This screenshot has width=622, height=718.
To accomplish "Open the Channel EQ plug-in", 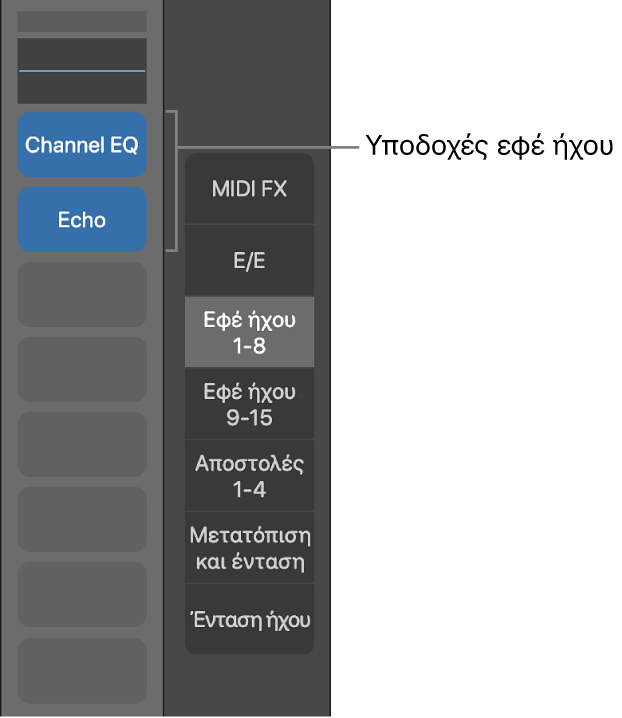I will click(82, 145).
